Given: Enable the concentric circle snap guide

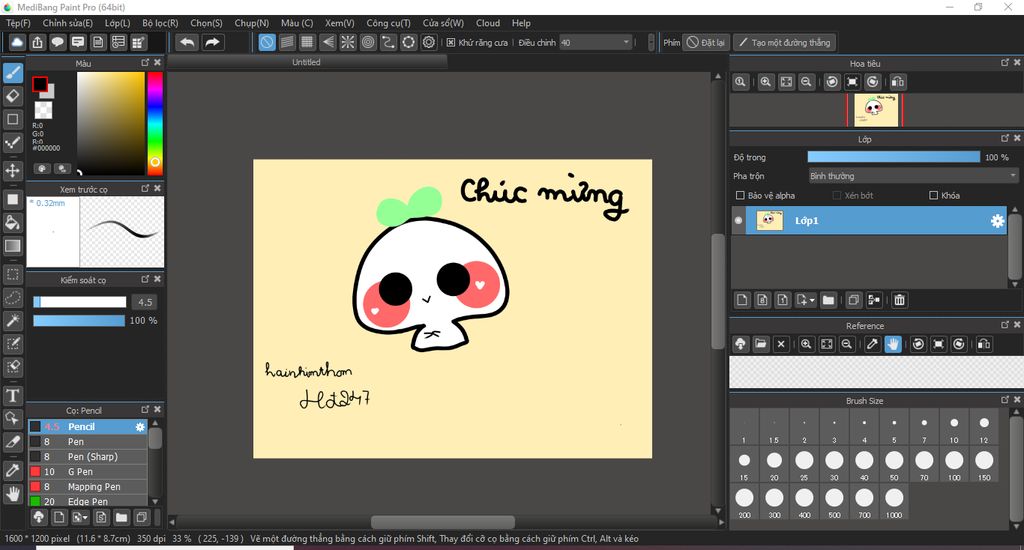Looking at the screenshot, I should click(x=368, y=42).
